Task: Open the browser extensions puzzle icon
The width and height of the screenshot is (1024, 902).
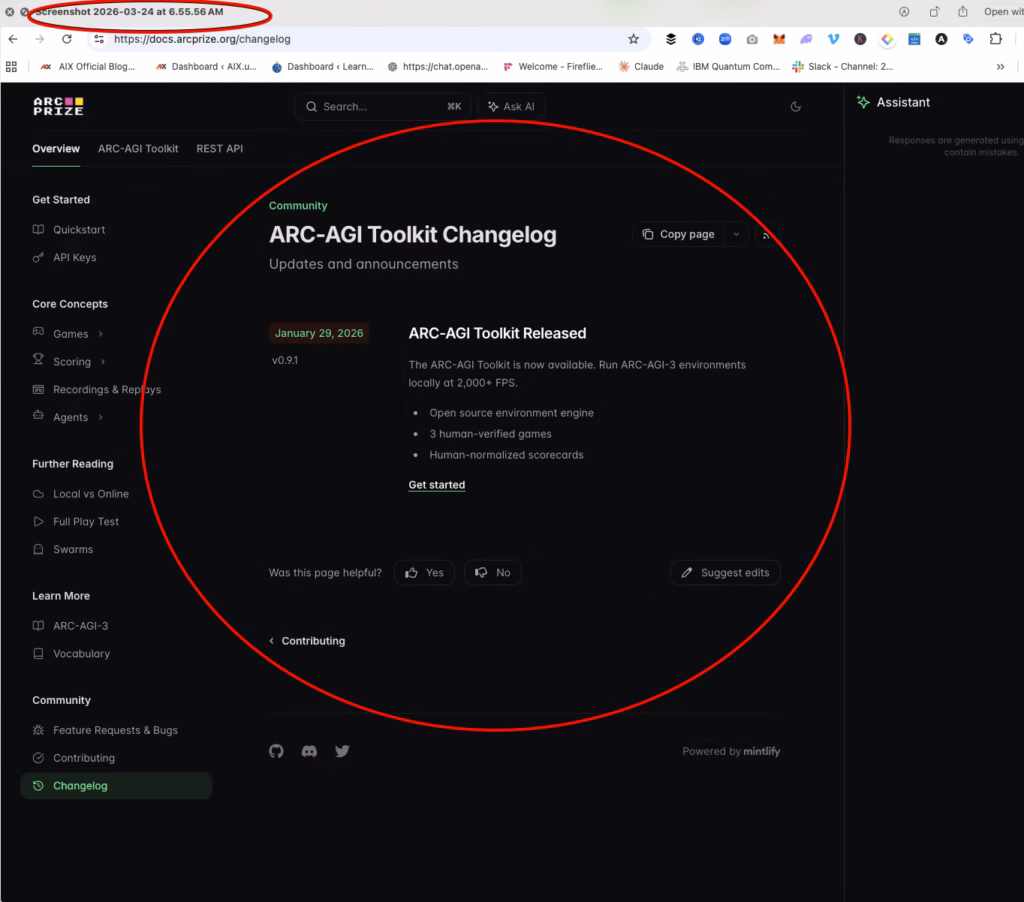Action: (x=996, y=39)
